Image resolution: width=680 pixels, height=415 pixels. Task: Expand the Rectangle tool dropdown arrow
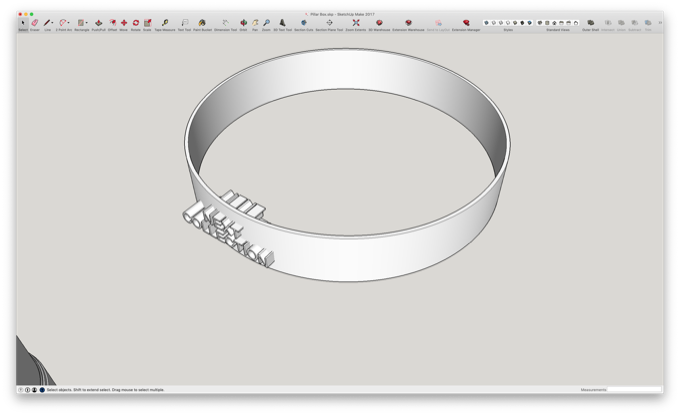[x=86, y=23]
